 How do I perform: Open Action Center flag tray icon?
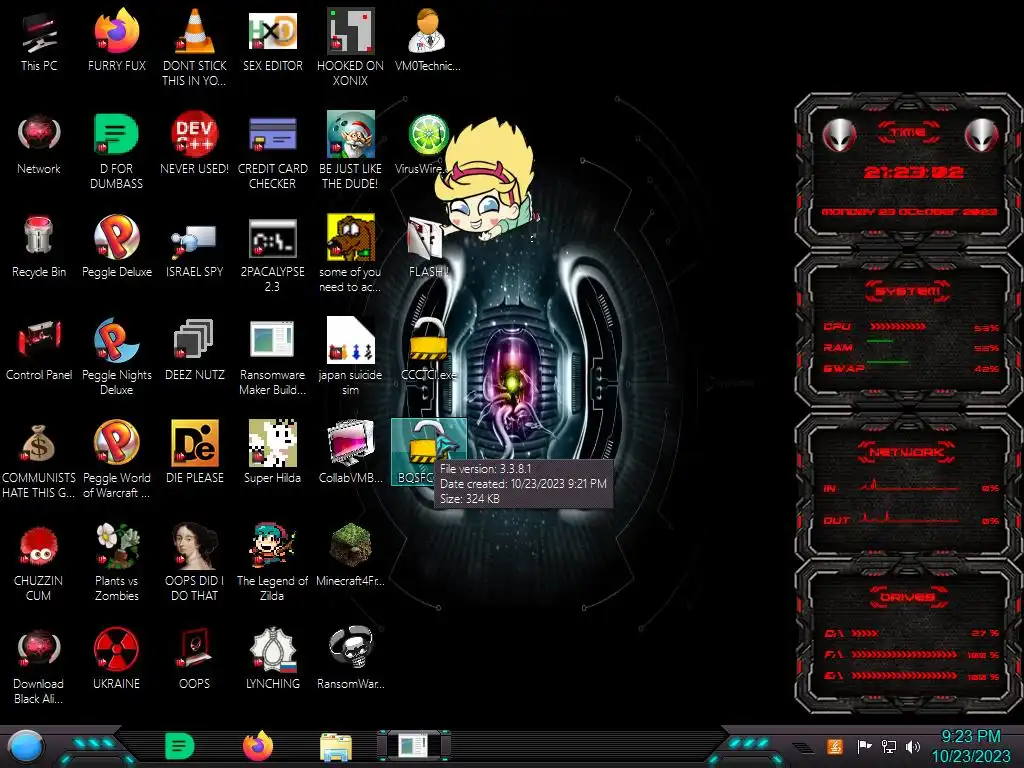pyautogui.click(x=864, y=746)
